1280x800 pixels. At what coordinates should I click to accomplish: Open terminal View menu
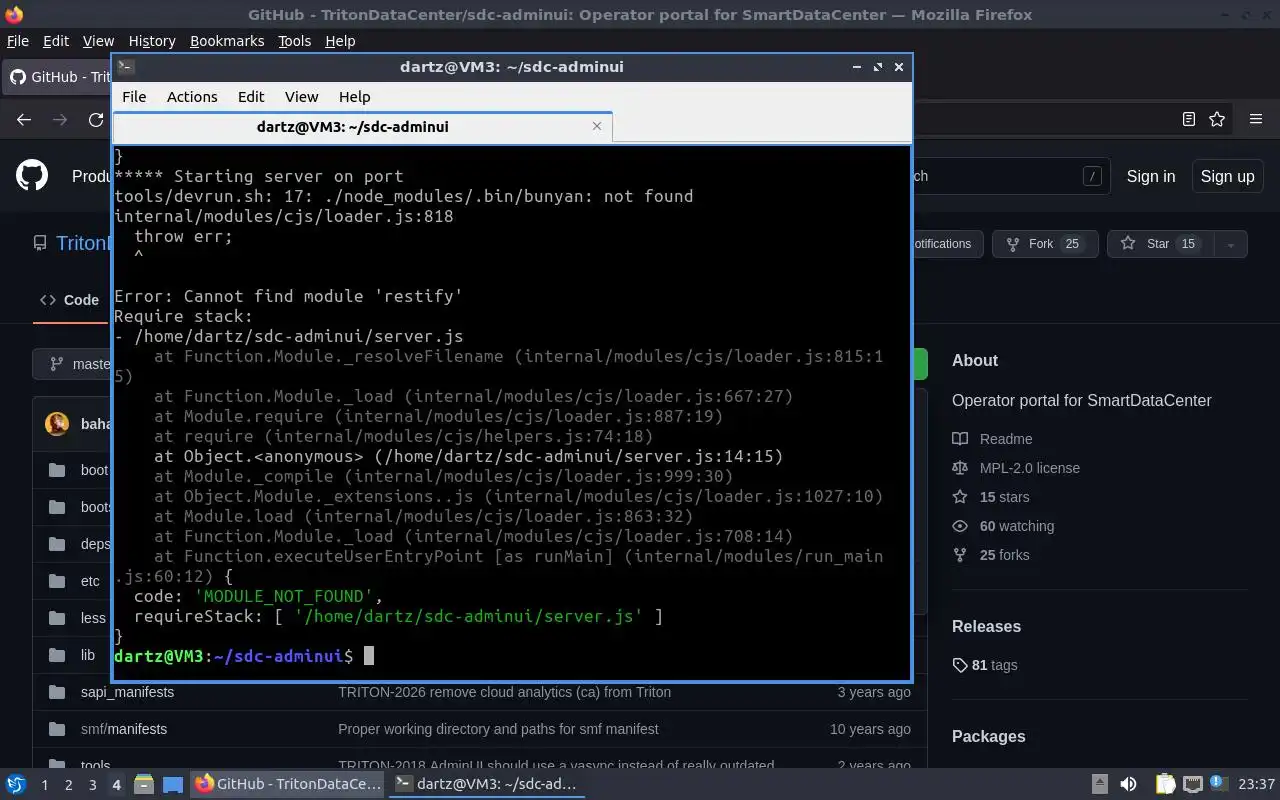pos(301,97)
